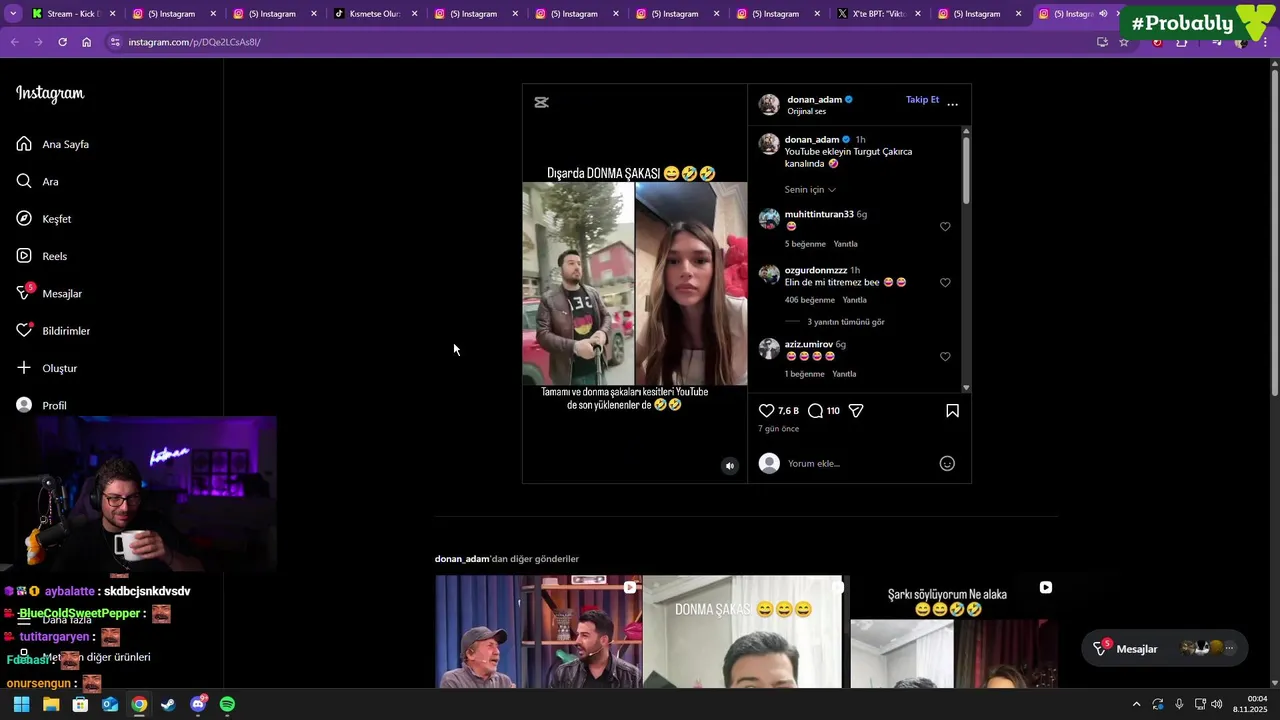The image size is (1280, 720).
Task: Click the 7,6 B likes count
Action: pyautogui.click(x=788, y=411)
